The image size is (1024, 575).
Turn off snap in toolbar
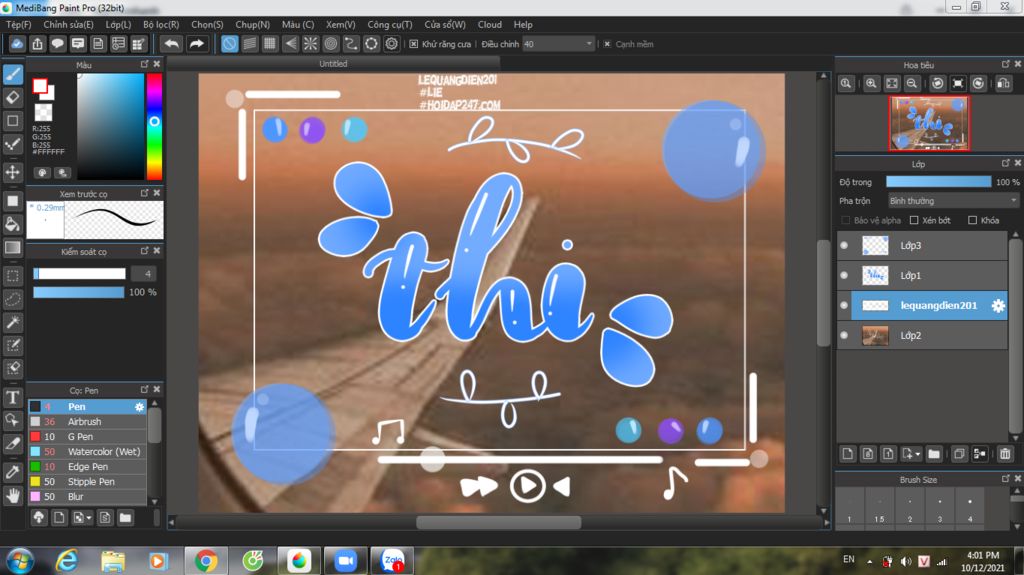click(229, 44)
